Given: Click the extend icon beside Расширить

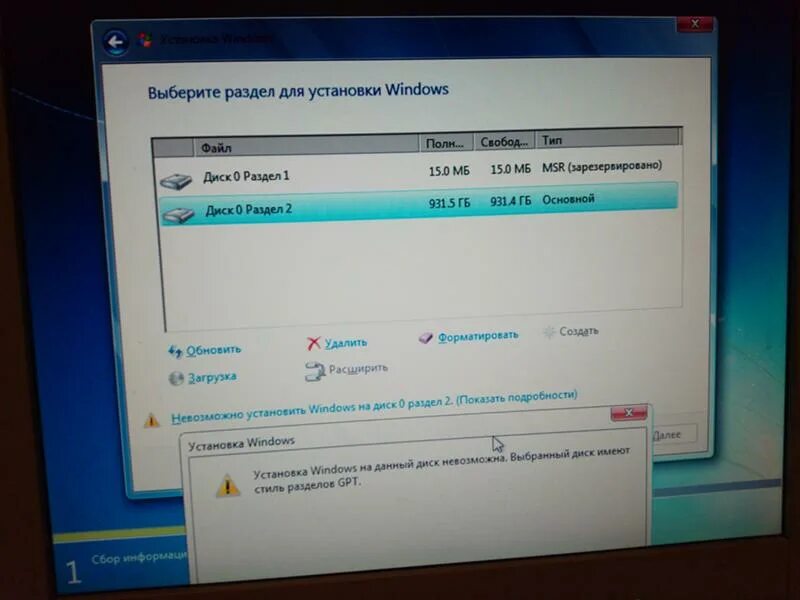Looking at the screenshot, I should [314, 371].
